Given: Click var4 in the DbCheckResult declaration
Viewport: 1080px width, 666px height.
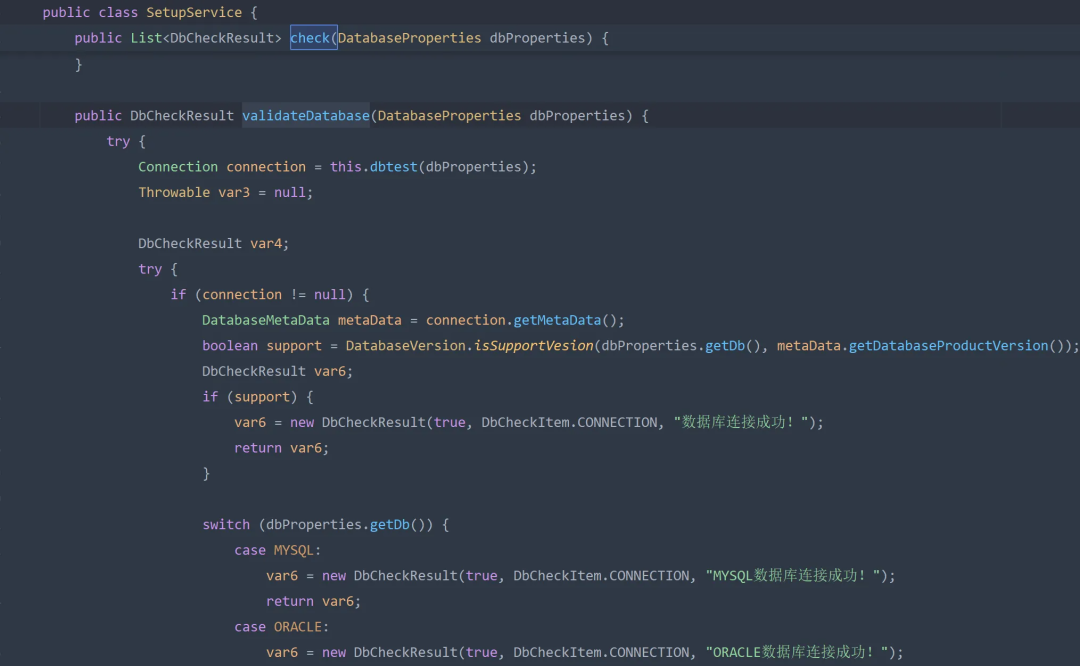Looking at the screenshot, I should click(266, 243).
